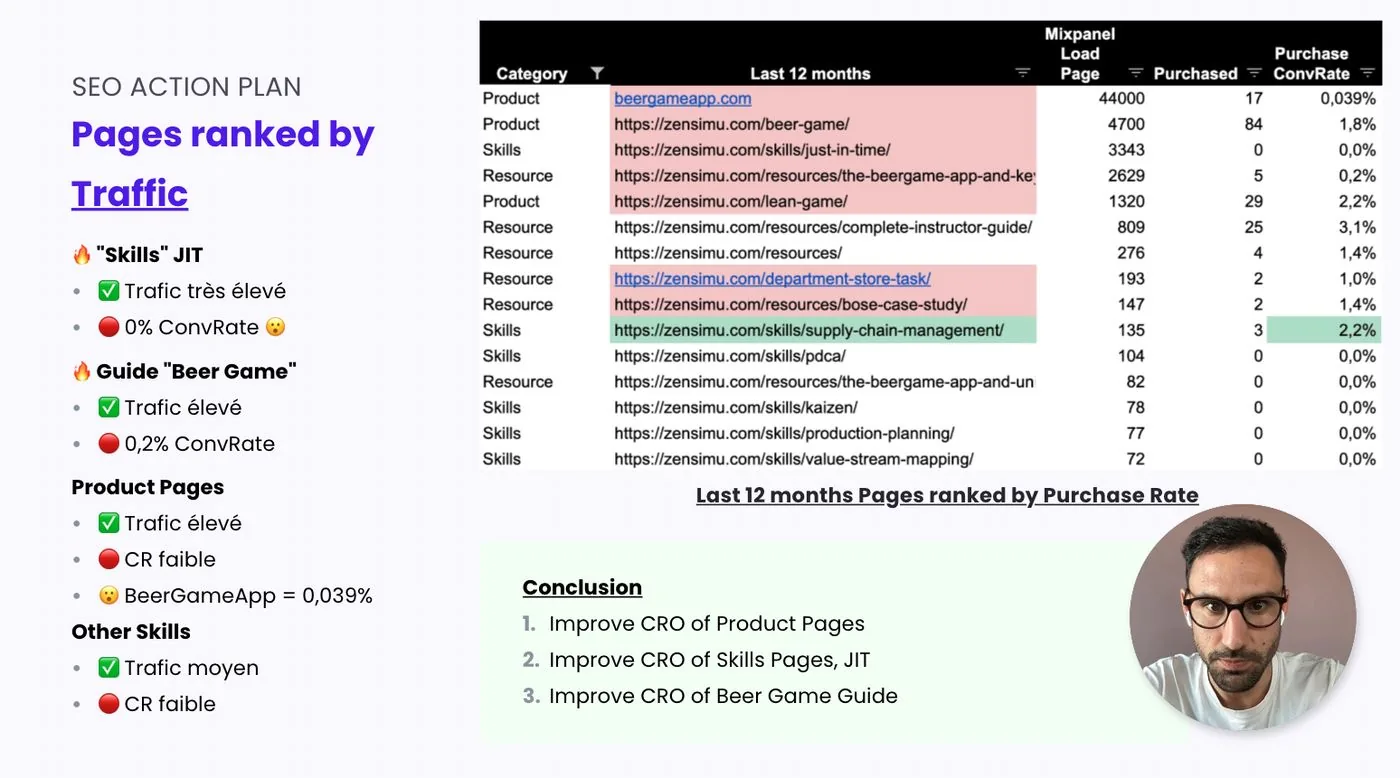Select Improve CRO of Product Pages conclusion

(x=706, y=624)
